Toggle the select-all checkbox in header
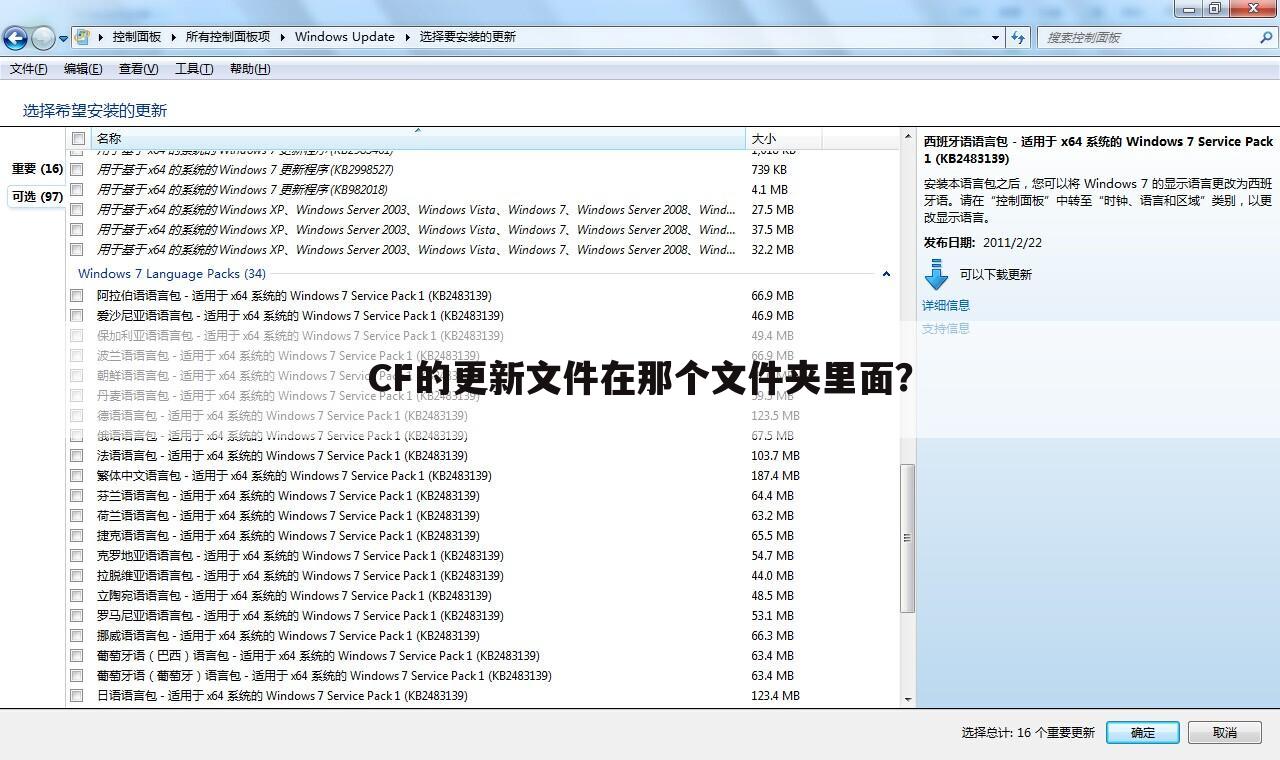 (78, 139)
